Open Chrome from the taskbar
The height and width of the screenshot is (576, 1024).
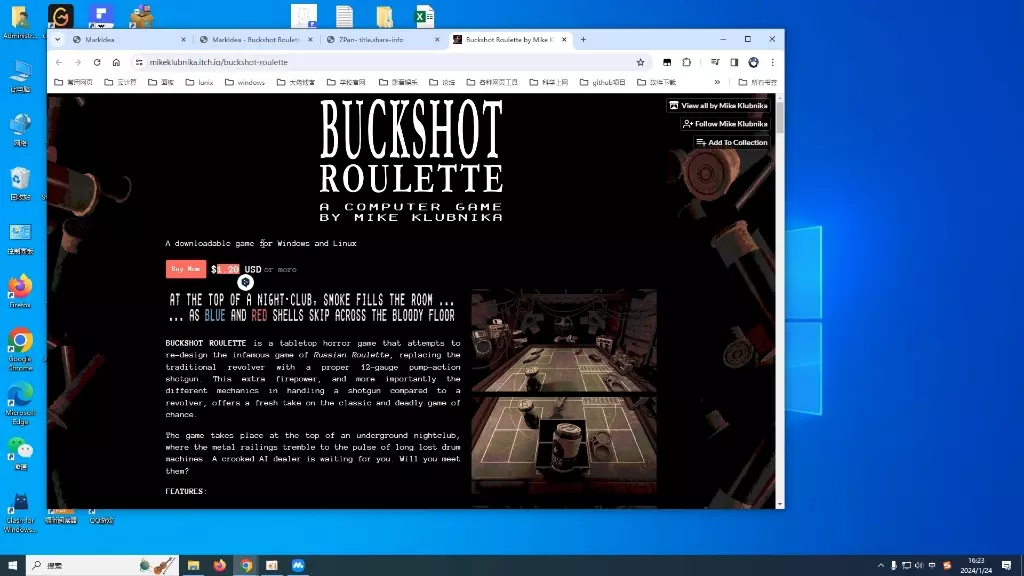pyautogui.click(x=246, y=566)
